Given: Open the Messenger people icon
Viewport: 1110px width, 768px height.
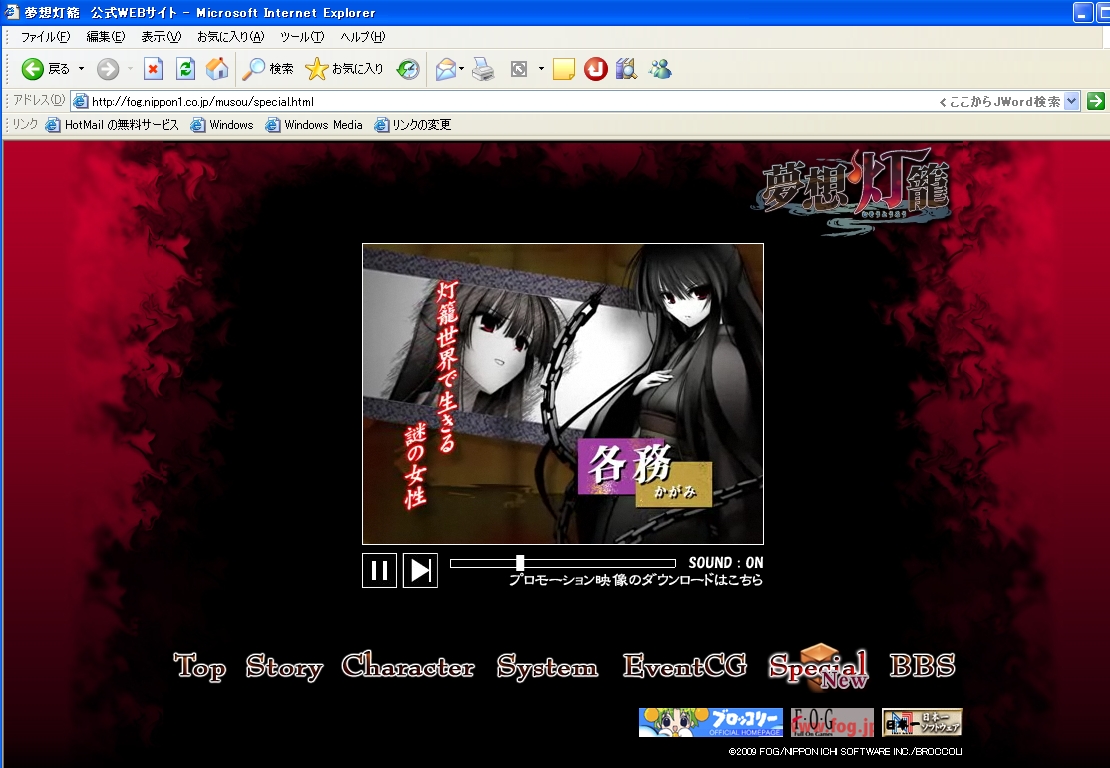Looking at the screenshot, I should coord(659,69).
